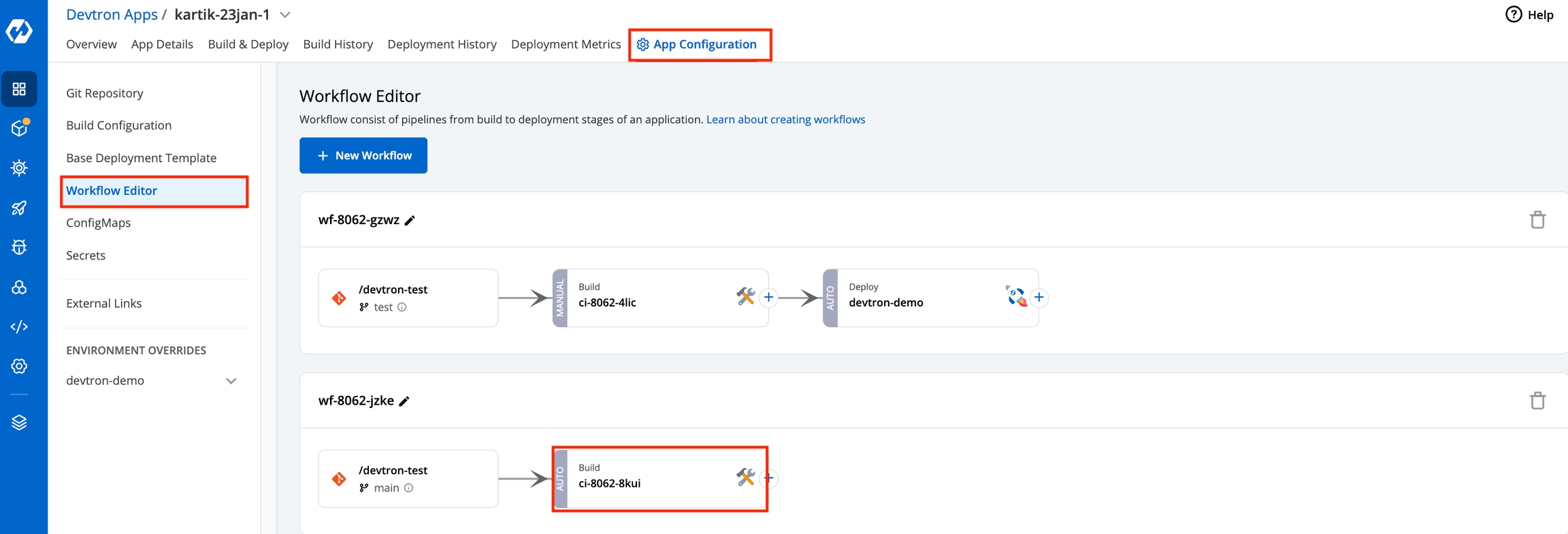Delete workflow wf-8062-jzke trash icon

1537,400
